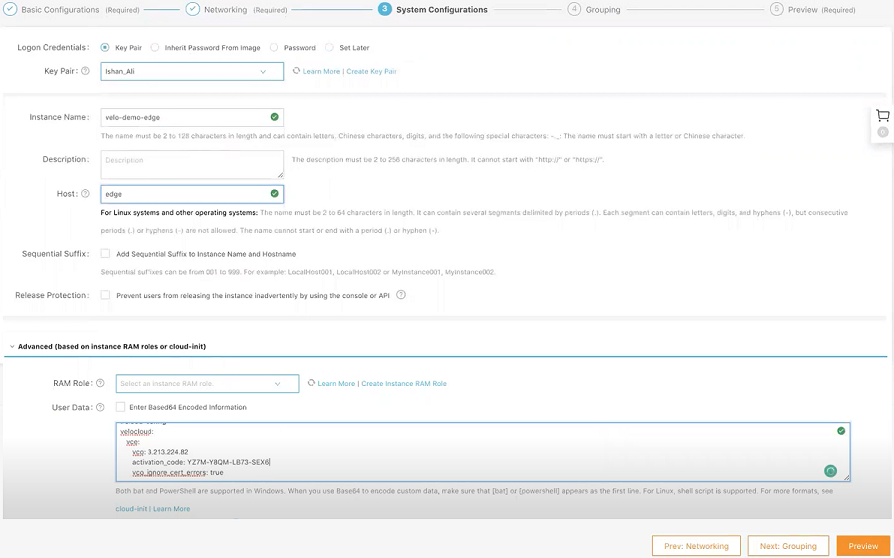Screen dimensions: 894x558
Task: Click the refresh icon beside Key Pair
Action: coord(296,72)
